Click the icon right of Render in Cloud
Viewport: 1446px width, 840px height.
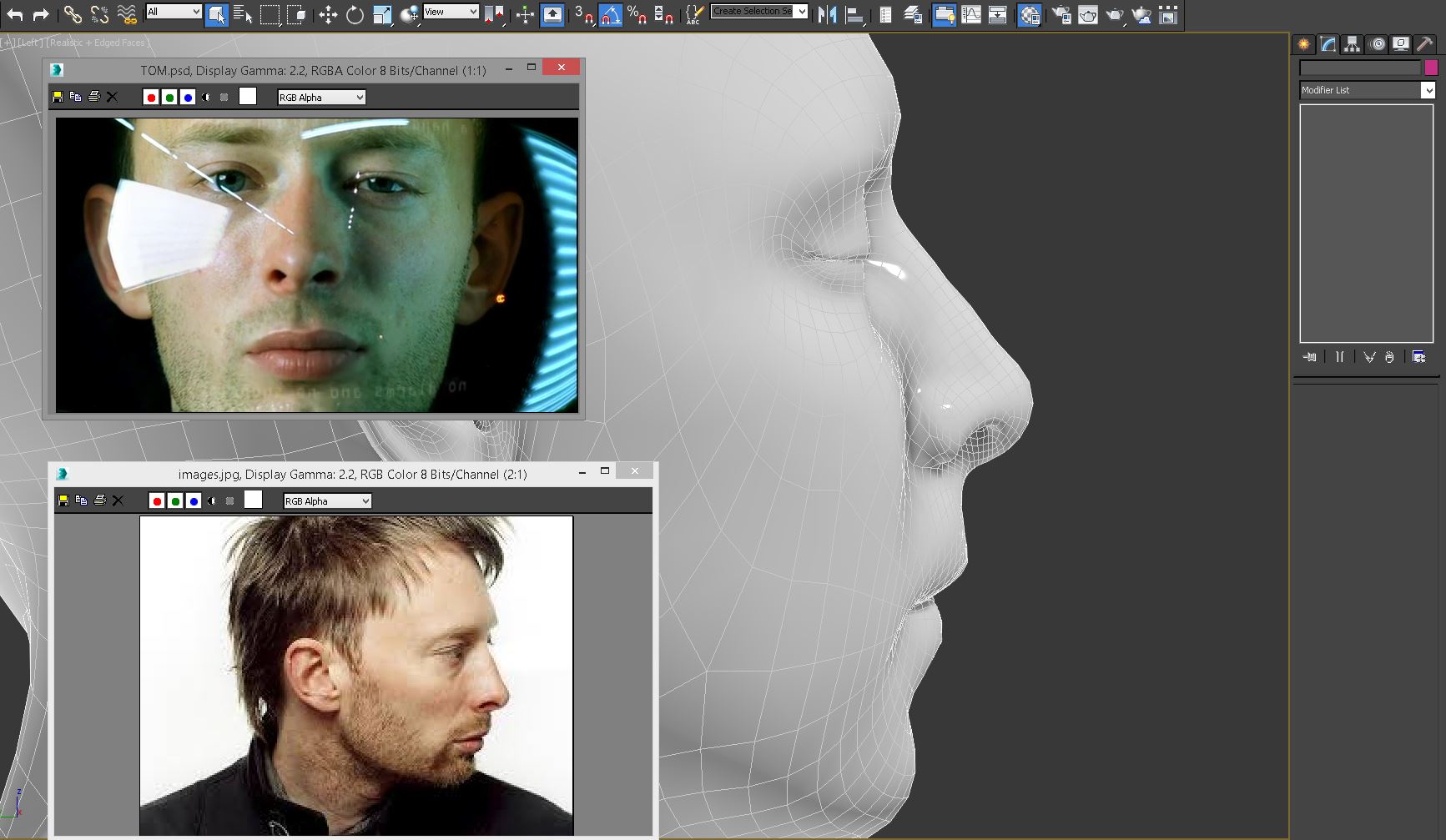pyautogui.click(x=1168, y=14)
